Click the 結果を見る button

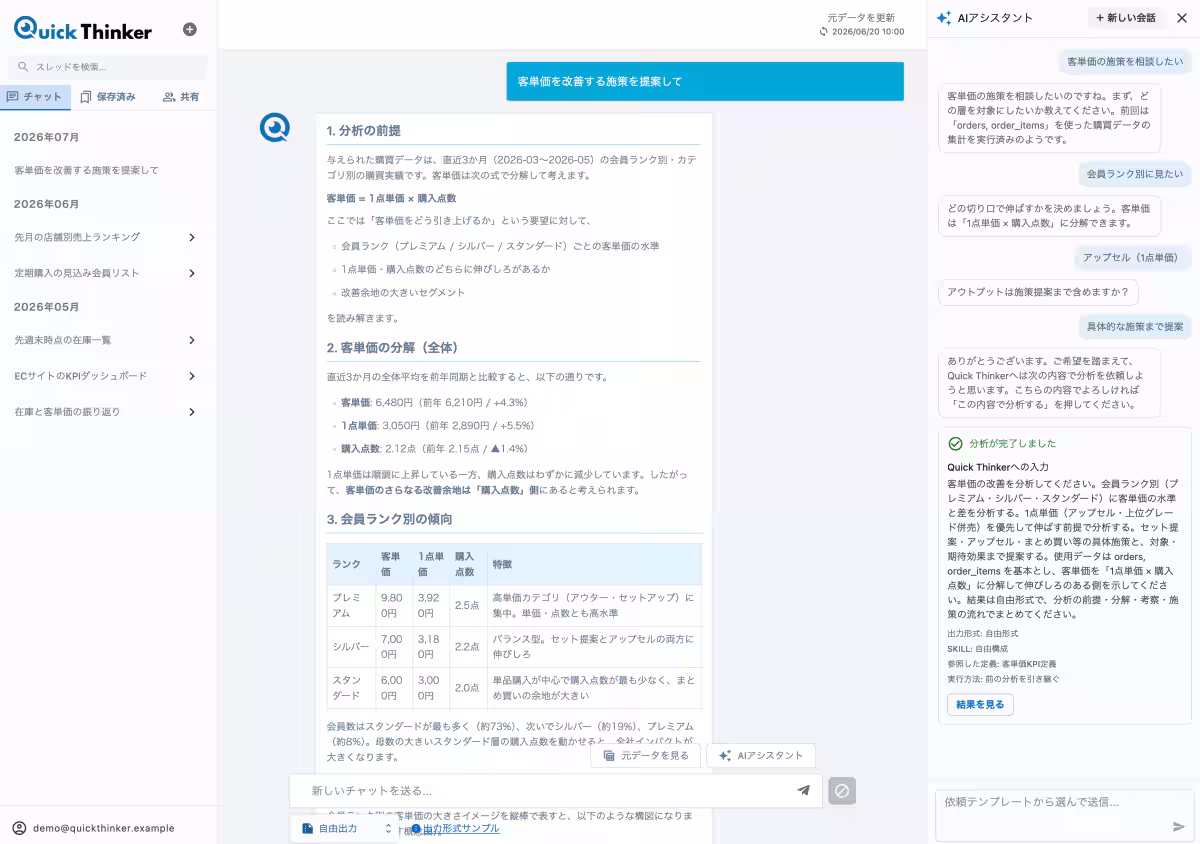coord(980,705)
